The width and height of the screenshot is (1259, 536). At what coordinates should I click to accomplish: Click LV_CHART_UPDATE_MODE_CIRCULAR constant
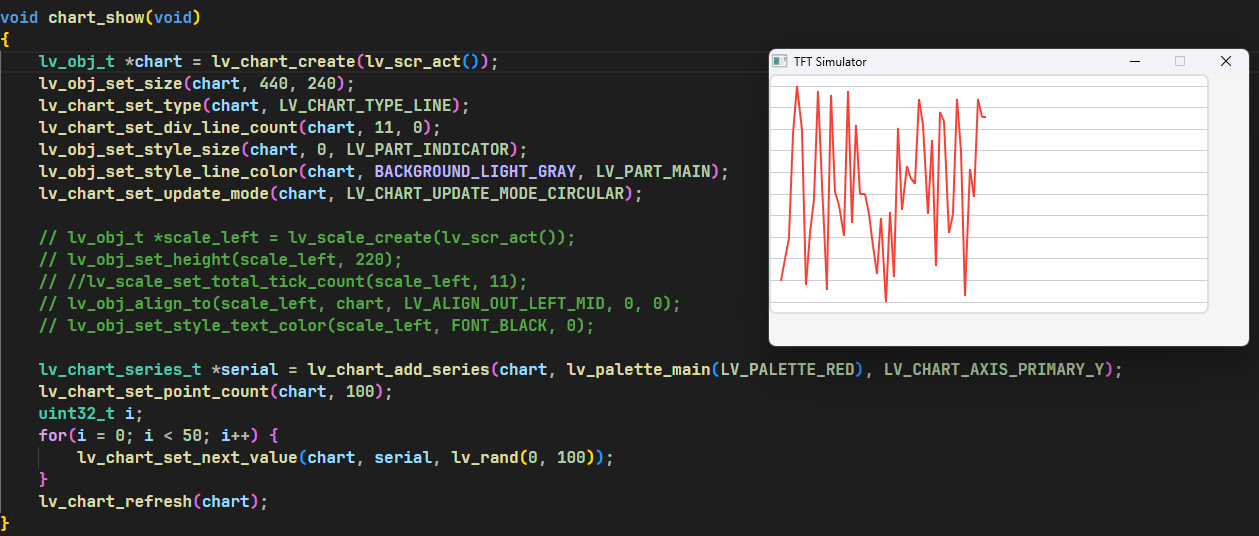(x=485, y=194)
